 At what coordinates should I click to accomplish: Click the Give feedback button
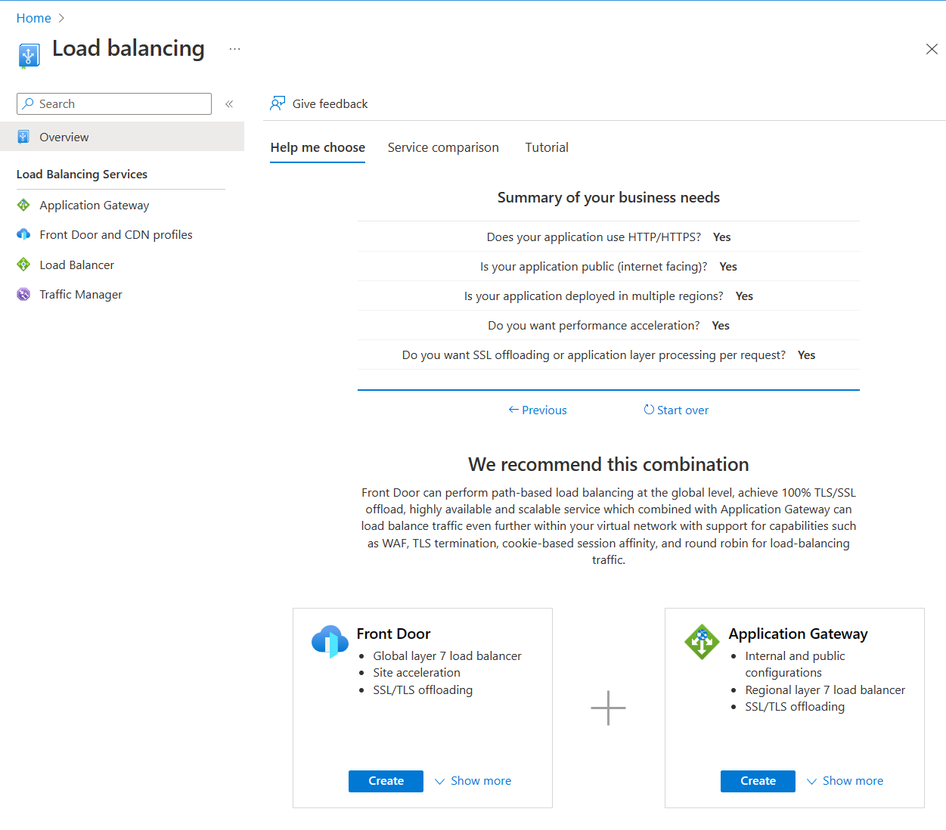[319, 104]
